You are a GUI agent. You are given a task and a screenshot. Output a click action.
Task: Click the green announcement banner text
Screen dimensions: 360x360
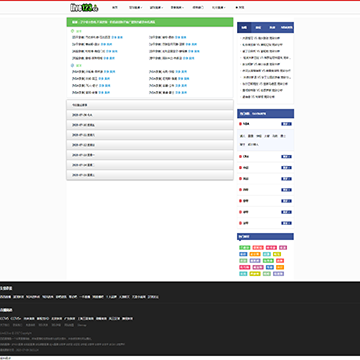(113, 22)
